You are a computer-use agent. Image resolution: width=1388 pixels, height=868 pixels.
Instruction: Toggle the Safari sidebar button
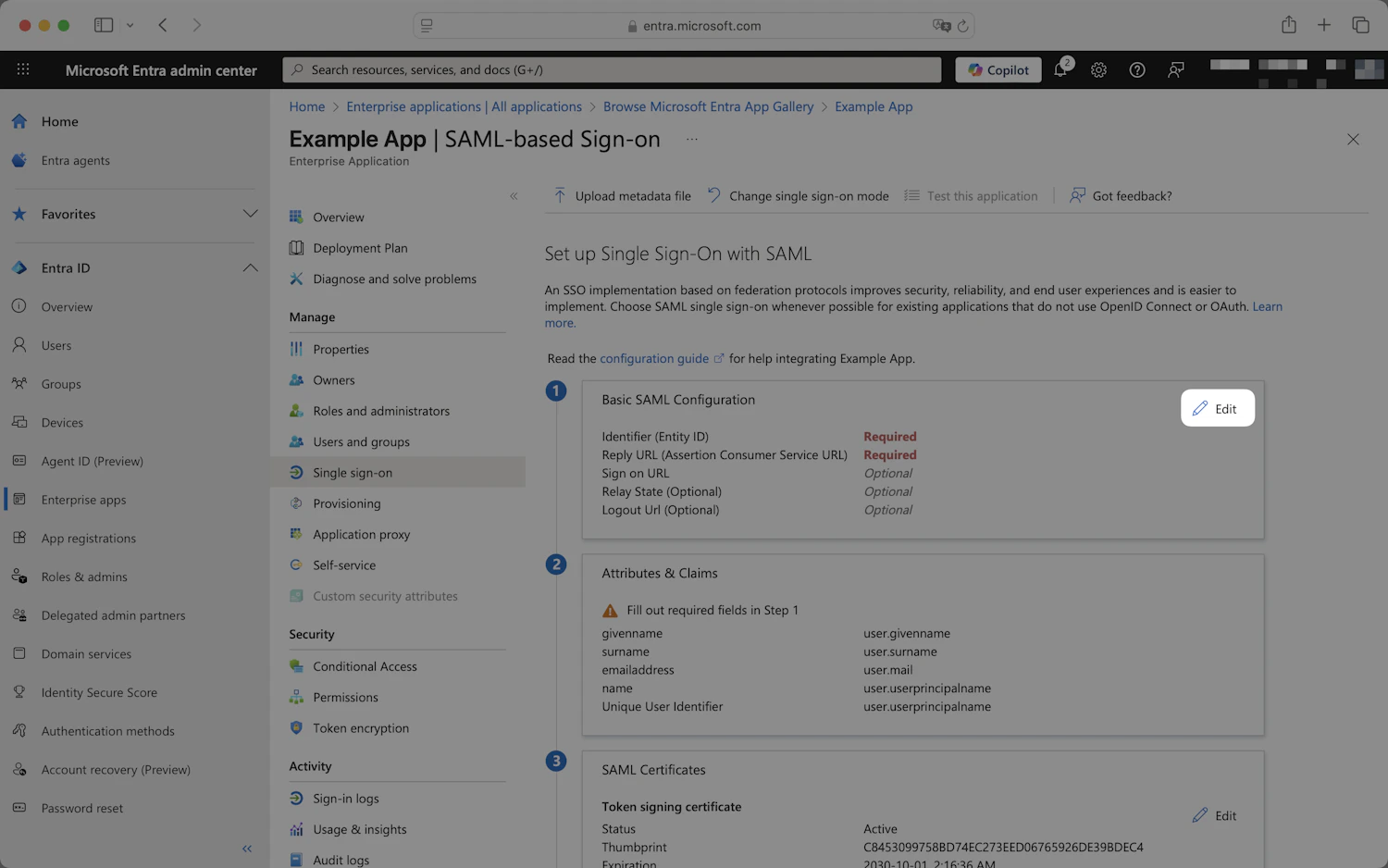[104, 25]
